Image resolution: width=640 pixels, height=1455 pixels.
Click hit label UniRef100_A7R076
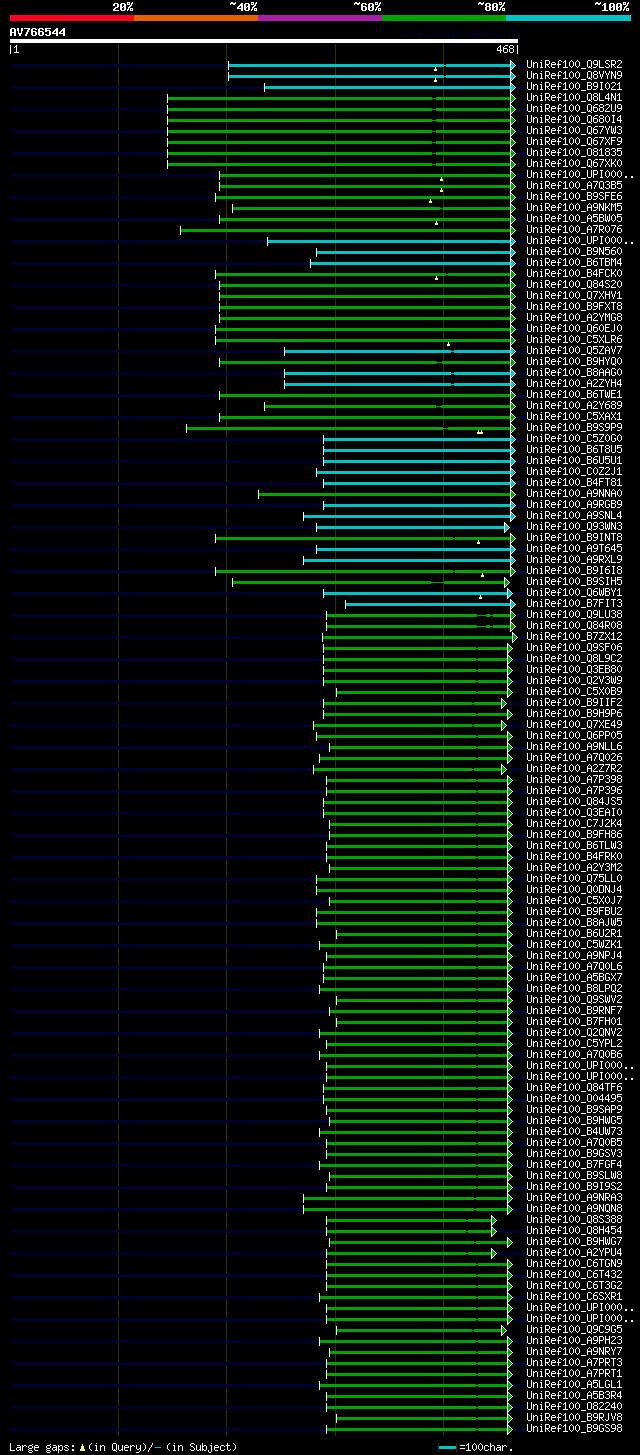point(574,229)
